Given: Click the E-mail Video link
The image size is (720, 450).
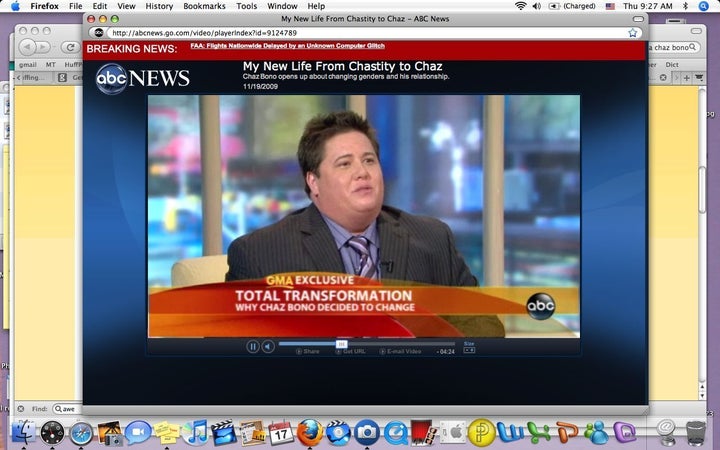Looking at the screenshot, I should 400,351.
